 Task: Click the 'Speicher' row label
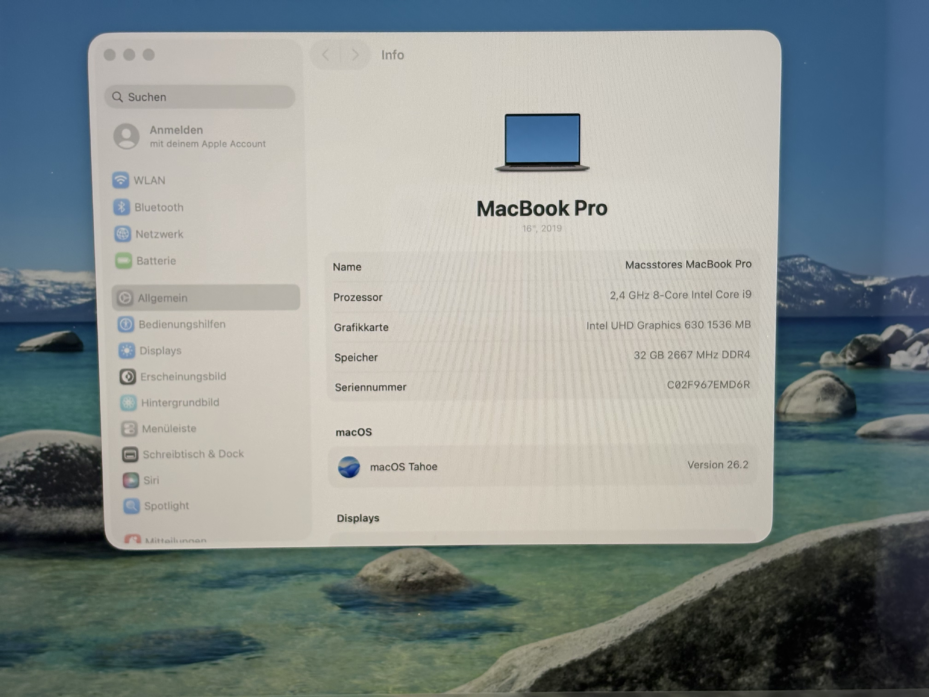pyautogui.click(x=356, y=357)
